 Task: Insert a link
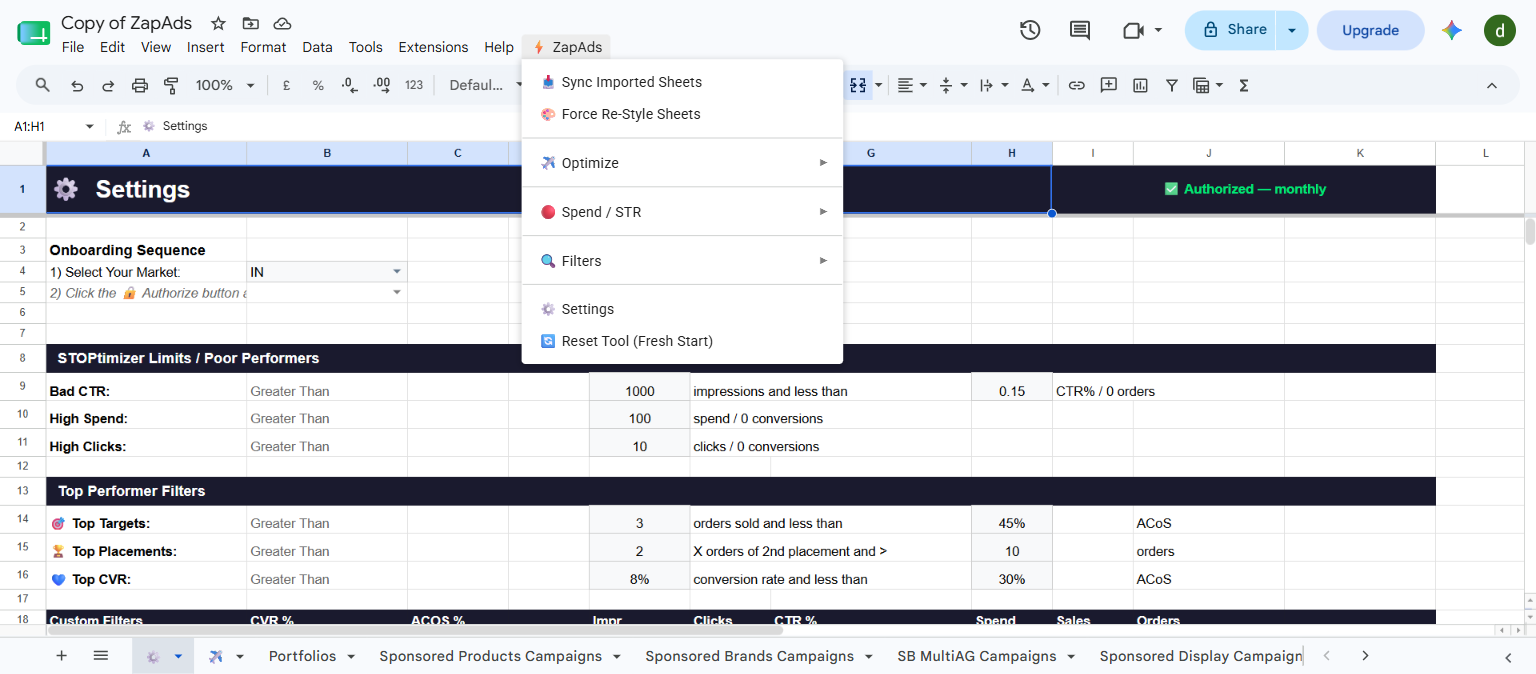[1076, 85]
